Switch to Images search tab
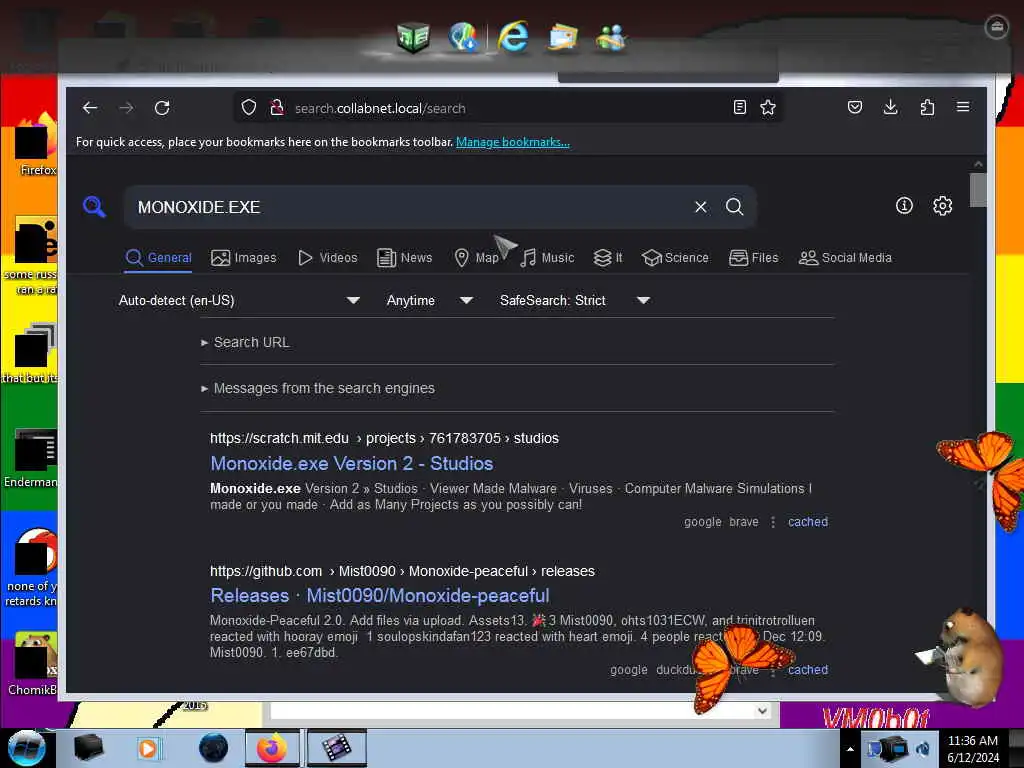 pyautogui.click(x=244, y=258)
